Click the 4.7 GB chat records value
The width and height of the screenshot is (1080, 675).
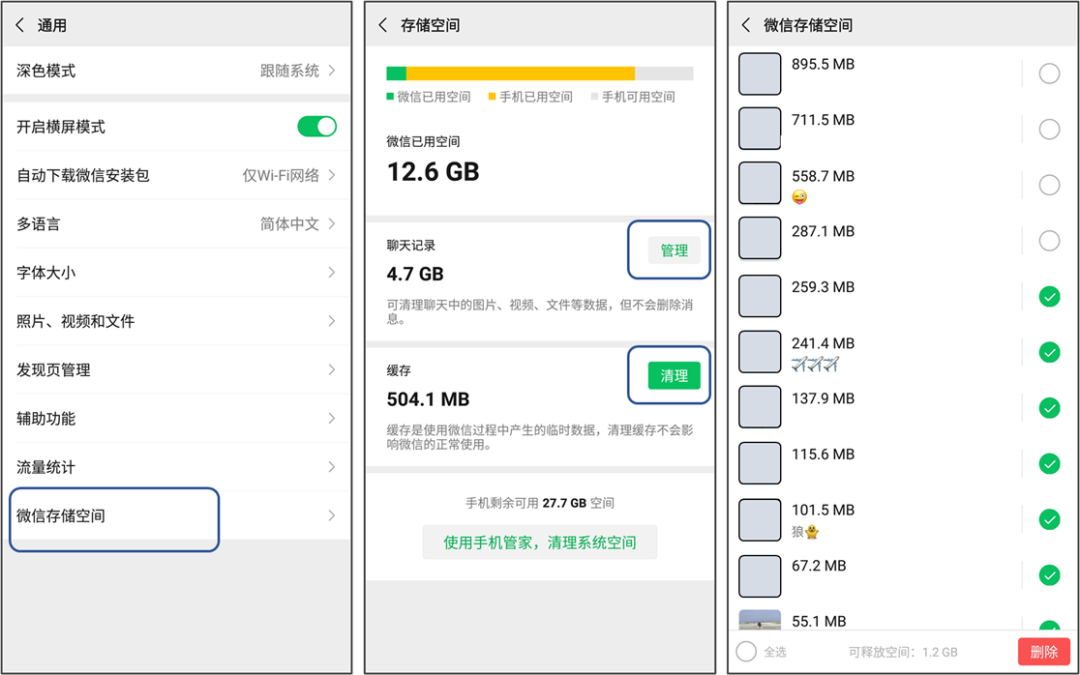pos(415,274)
